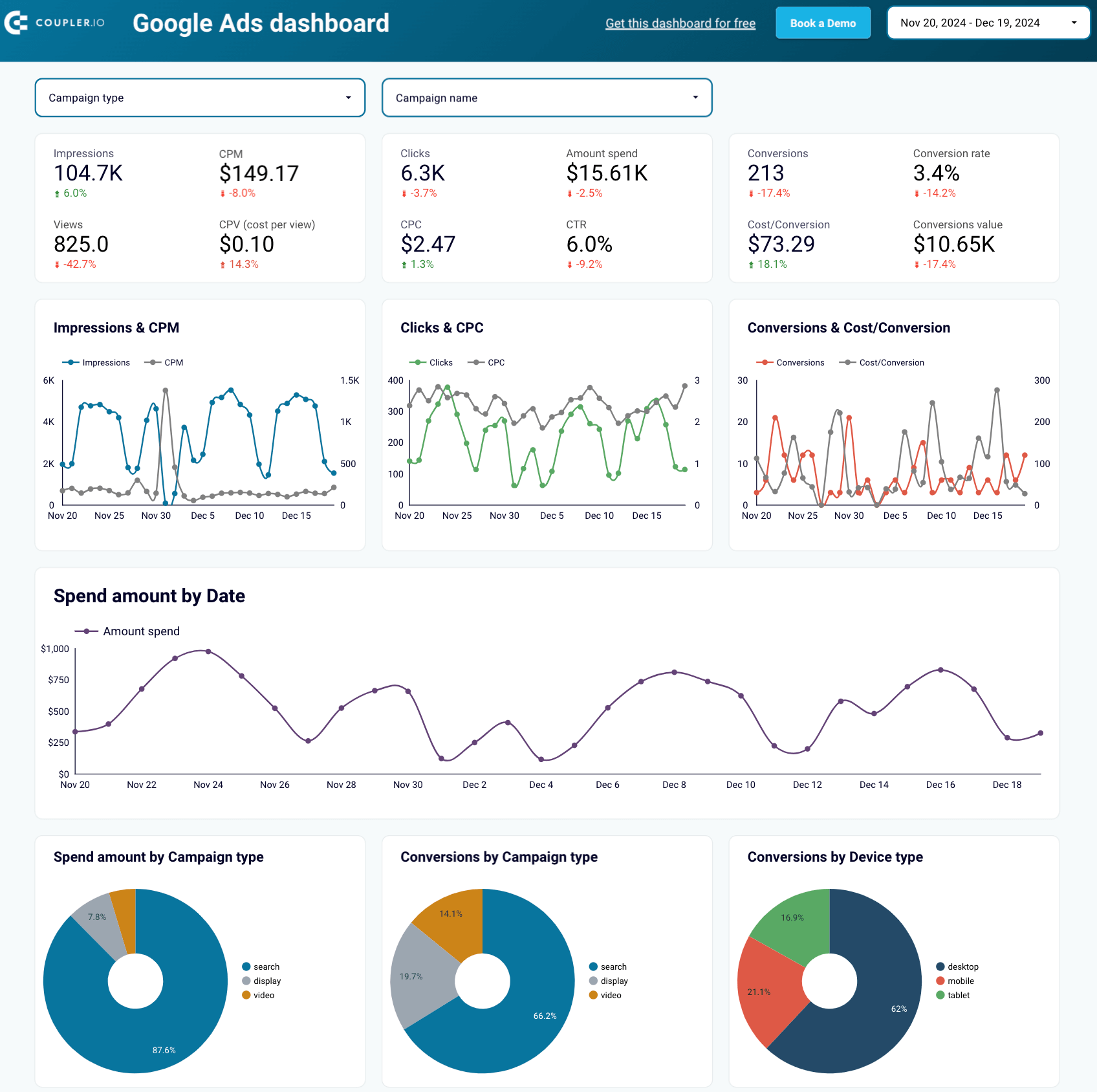The height and width of the screenshot is (1092, 1097).
Task: Open the 'Get this dashboard for free' link
Action: [680, 23]
